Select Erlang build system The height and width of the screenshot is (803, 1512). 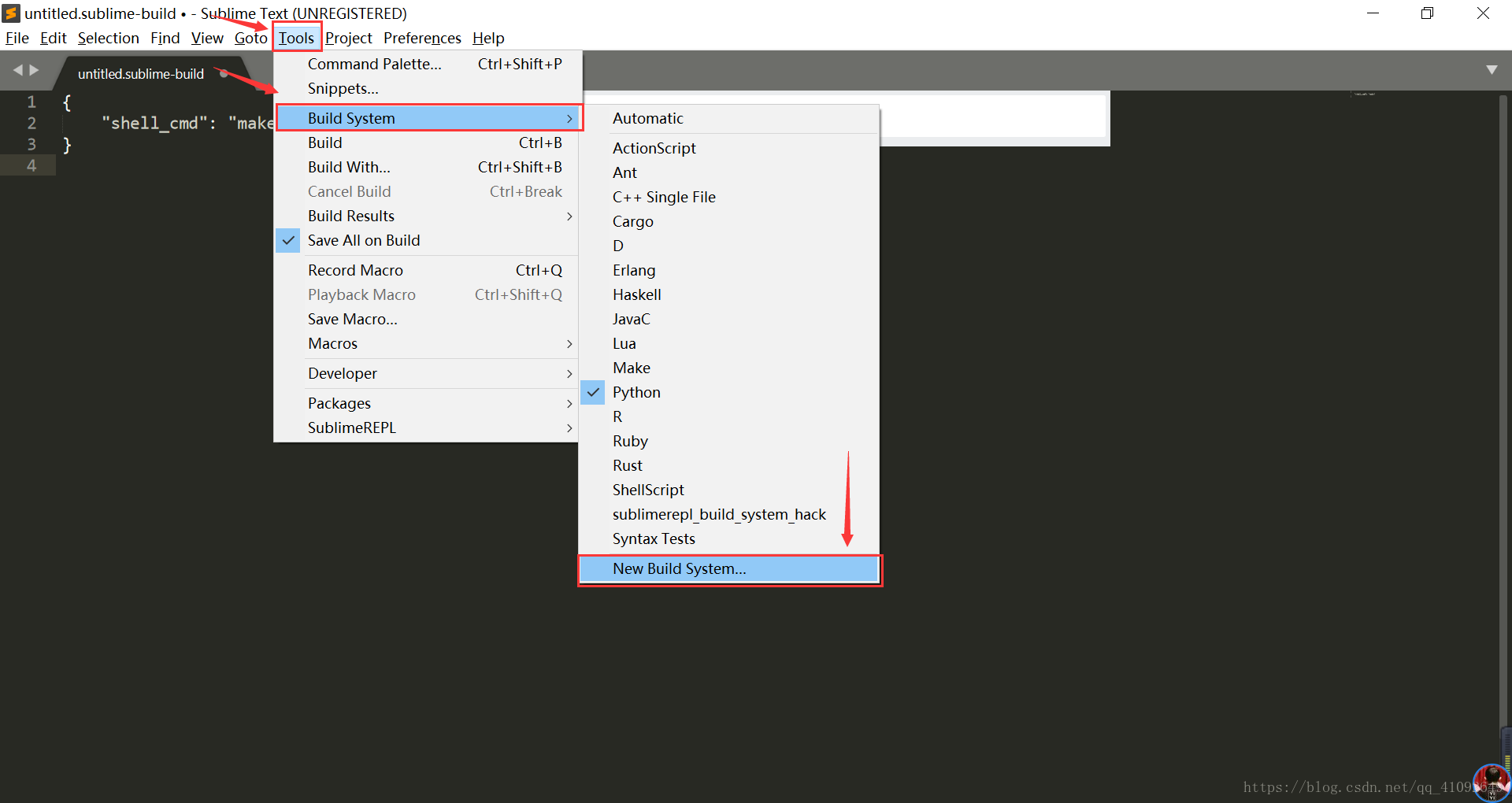(x=729, y=270)
